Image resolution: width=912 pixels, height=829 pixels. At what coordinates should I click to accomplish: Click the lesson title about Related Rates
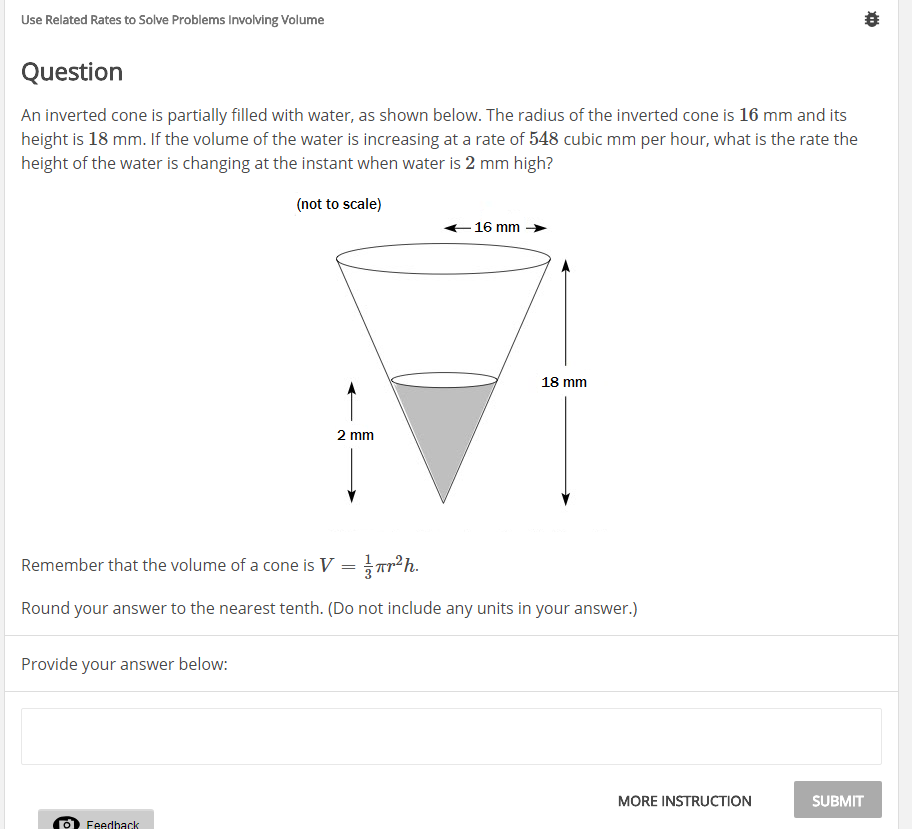pos(172,19)
